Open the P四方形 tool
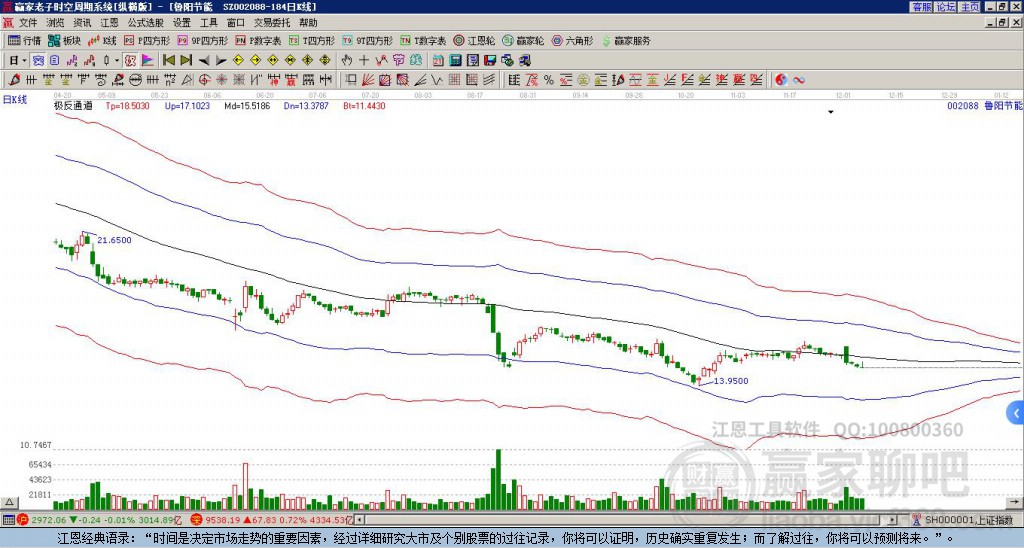1024x548 pixels. [147, 40]
